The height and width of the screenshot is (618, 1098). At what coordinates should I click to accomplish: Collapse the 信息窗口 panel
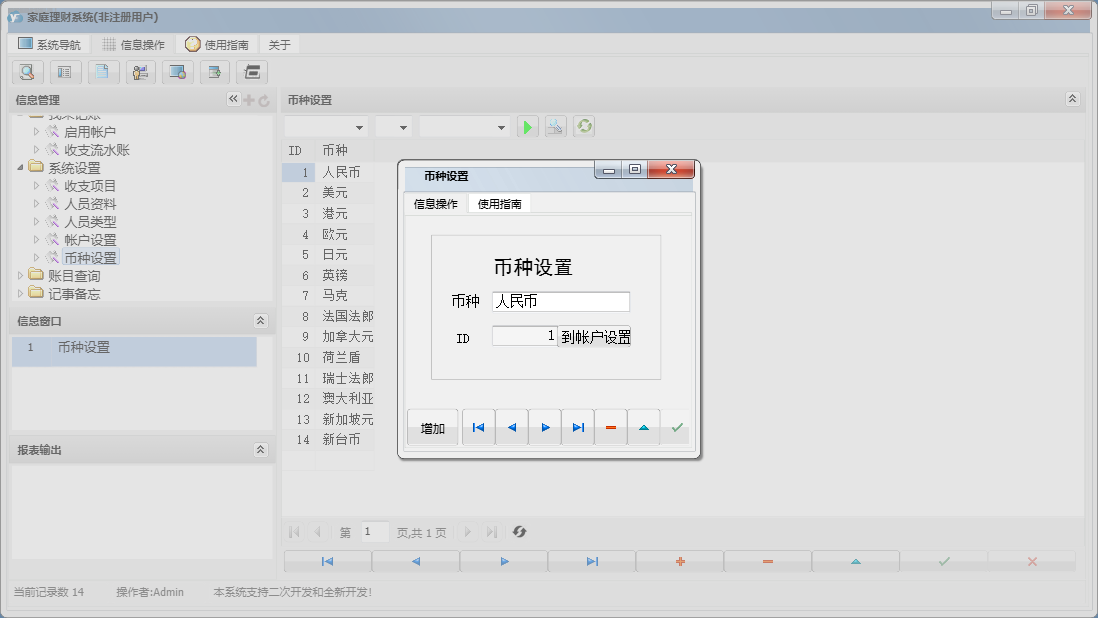[260, 320]
